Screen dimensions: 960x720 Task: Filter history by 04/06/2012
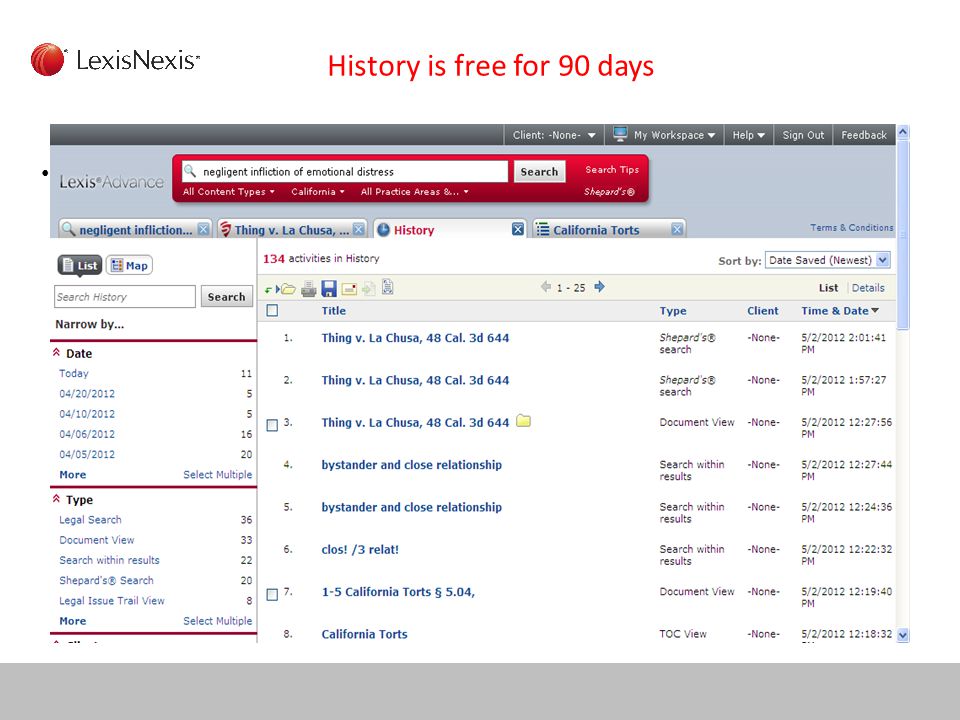click(87, 434)
